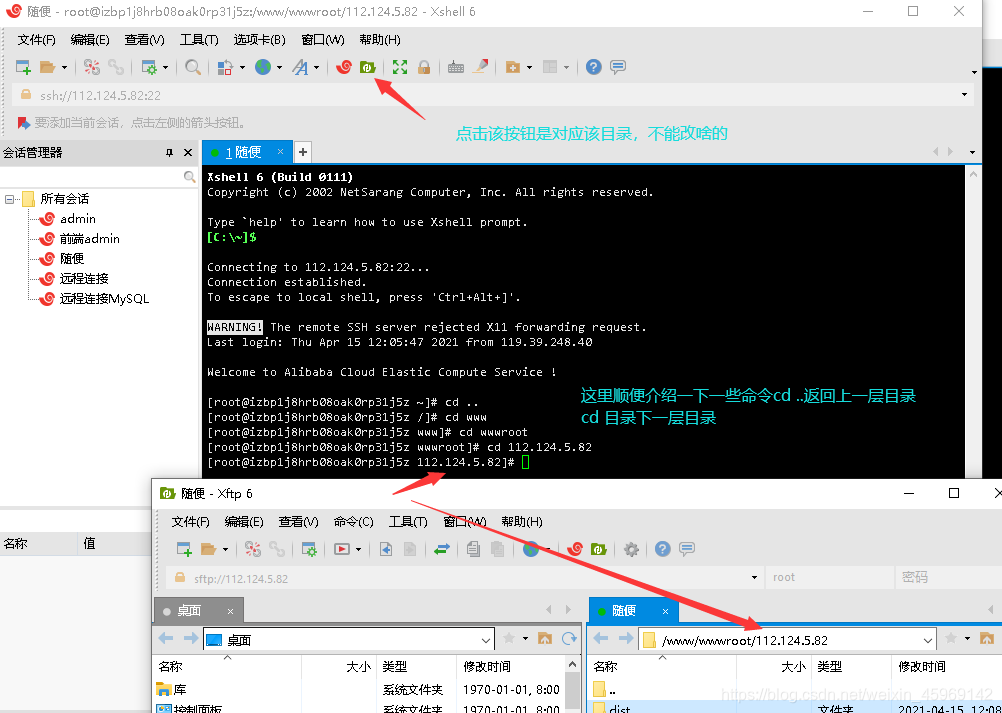This screenshot has width=1002, height=713.
Task: Click the magnifier Find icon in Xshell toolbar
Action: click(192, 67)
